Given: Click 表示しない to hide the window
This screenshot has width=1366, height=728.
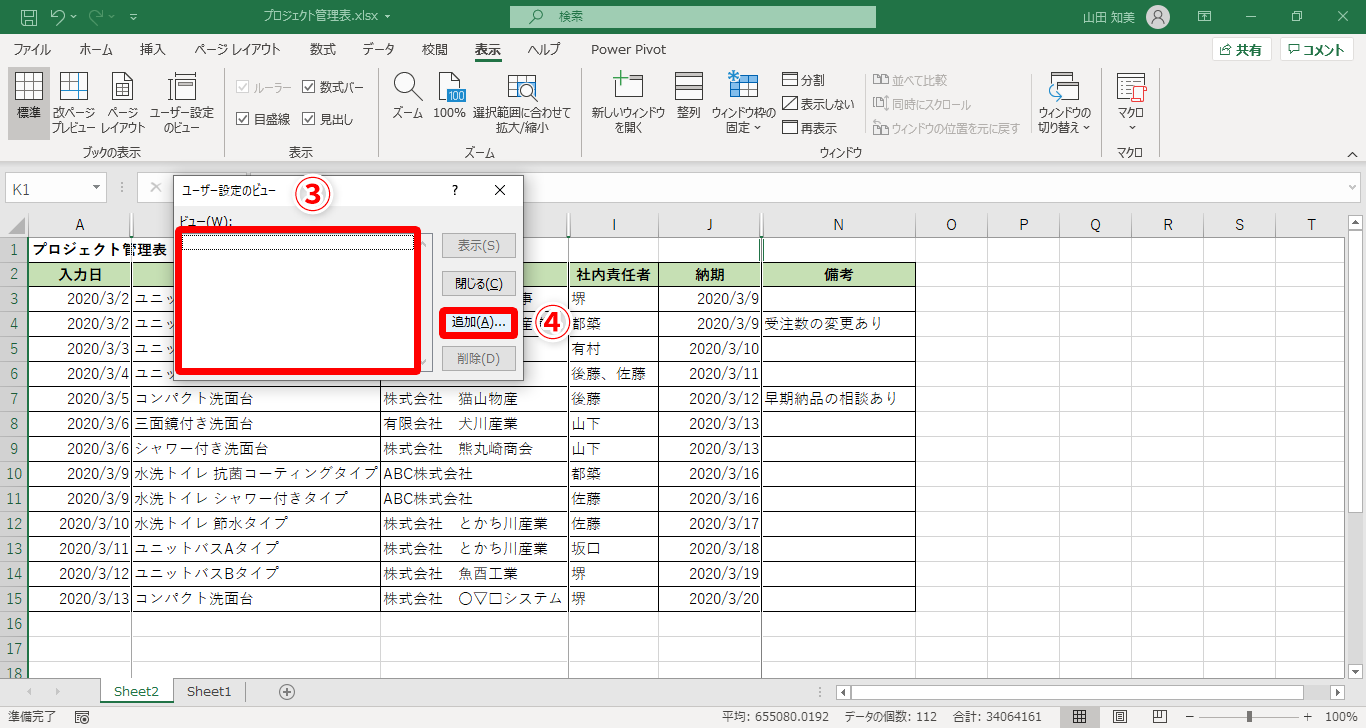Looking at the screenshot, I should 819,104.
